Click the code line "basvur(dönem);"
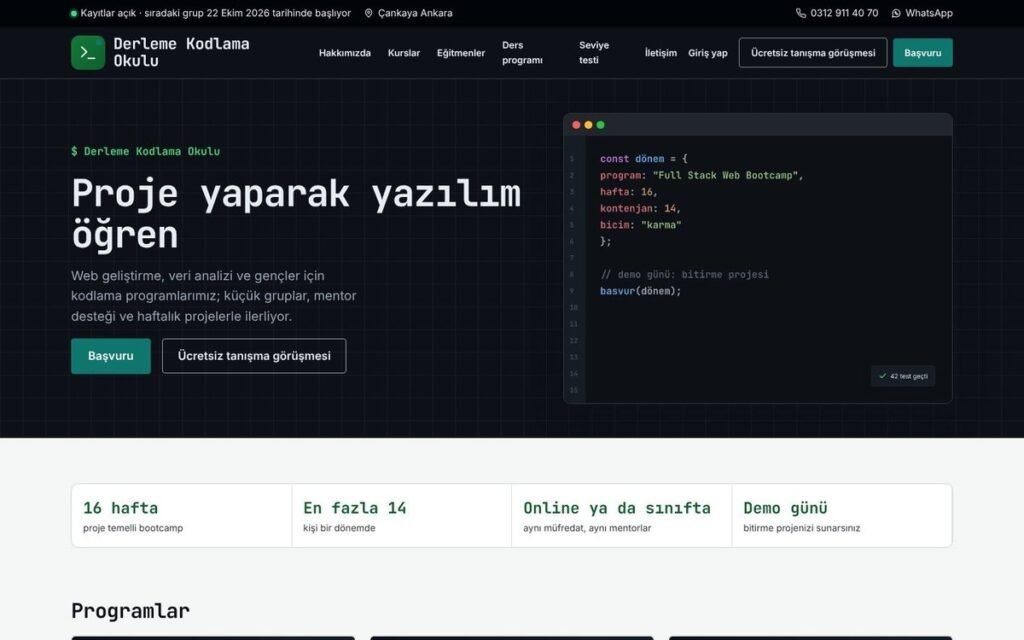 (641, 291)
